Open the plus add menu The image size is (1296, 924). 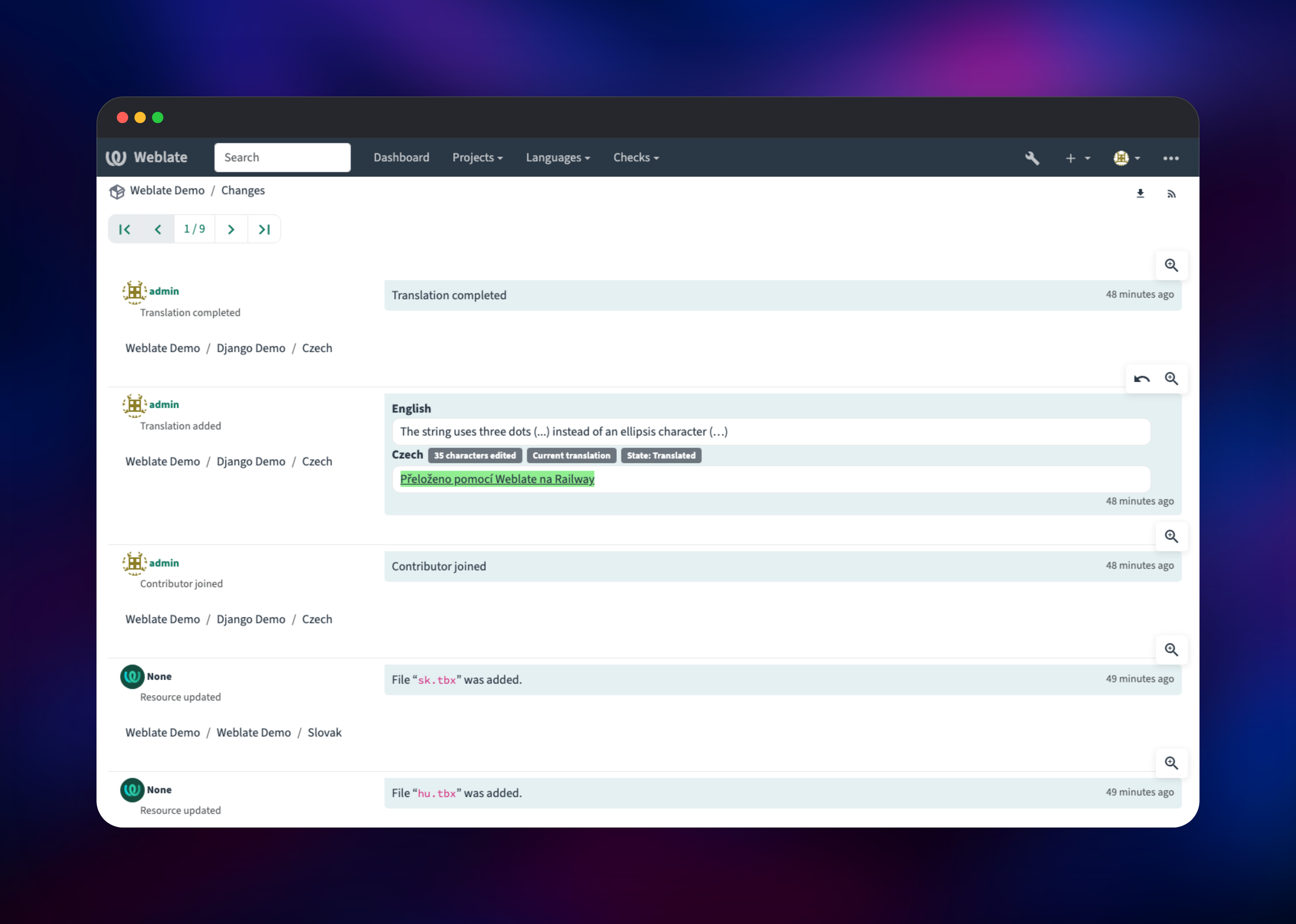coord(1077,158)
